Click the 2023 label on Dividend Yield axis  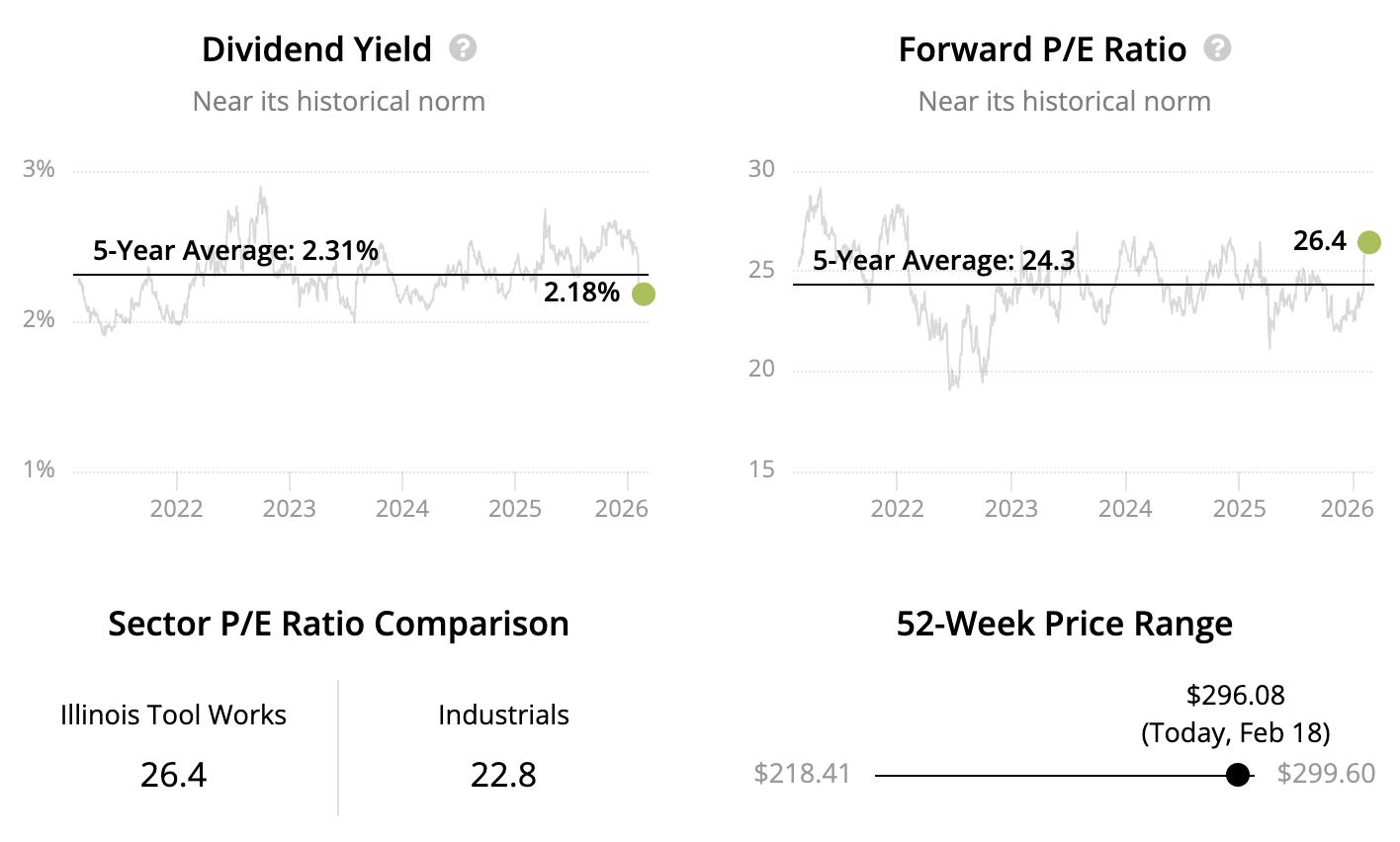290,508
